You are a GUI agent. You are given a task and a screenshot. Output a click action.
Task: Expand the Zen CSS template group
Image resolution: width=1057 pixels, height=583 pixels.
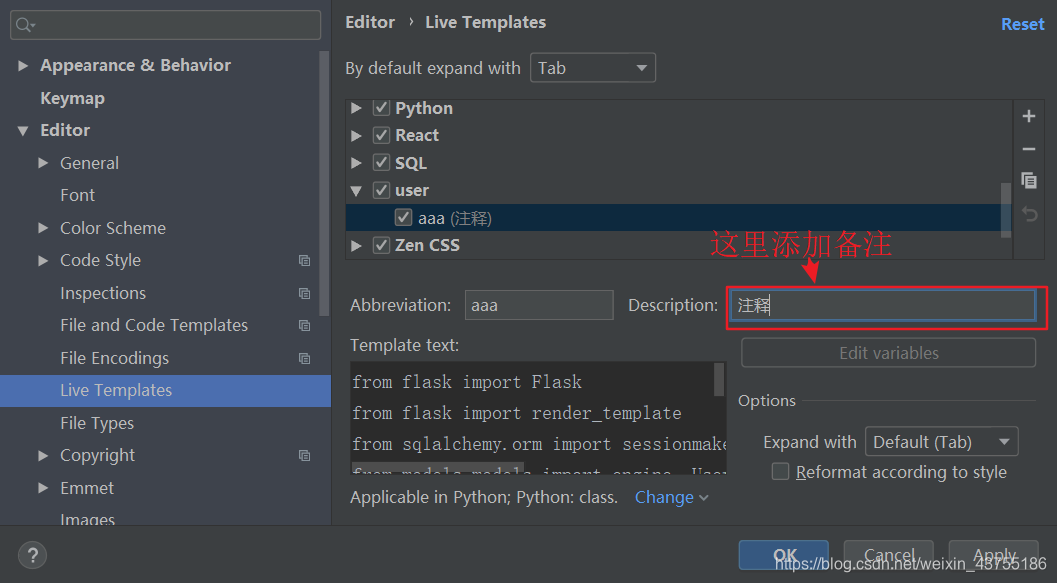point(357,245)
